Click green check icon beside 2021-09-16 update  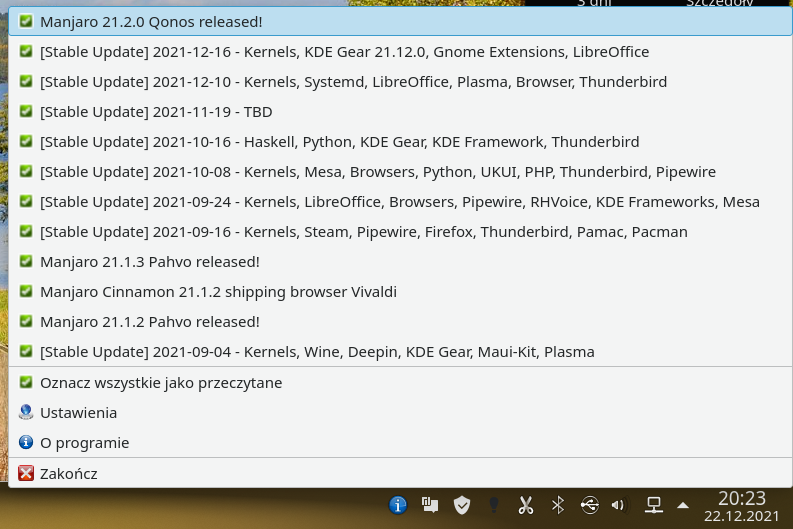26,231
